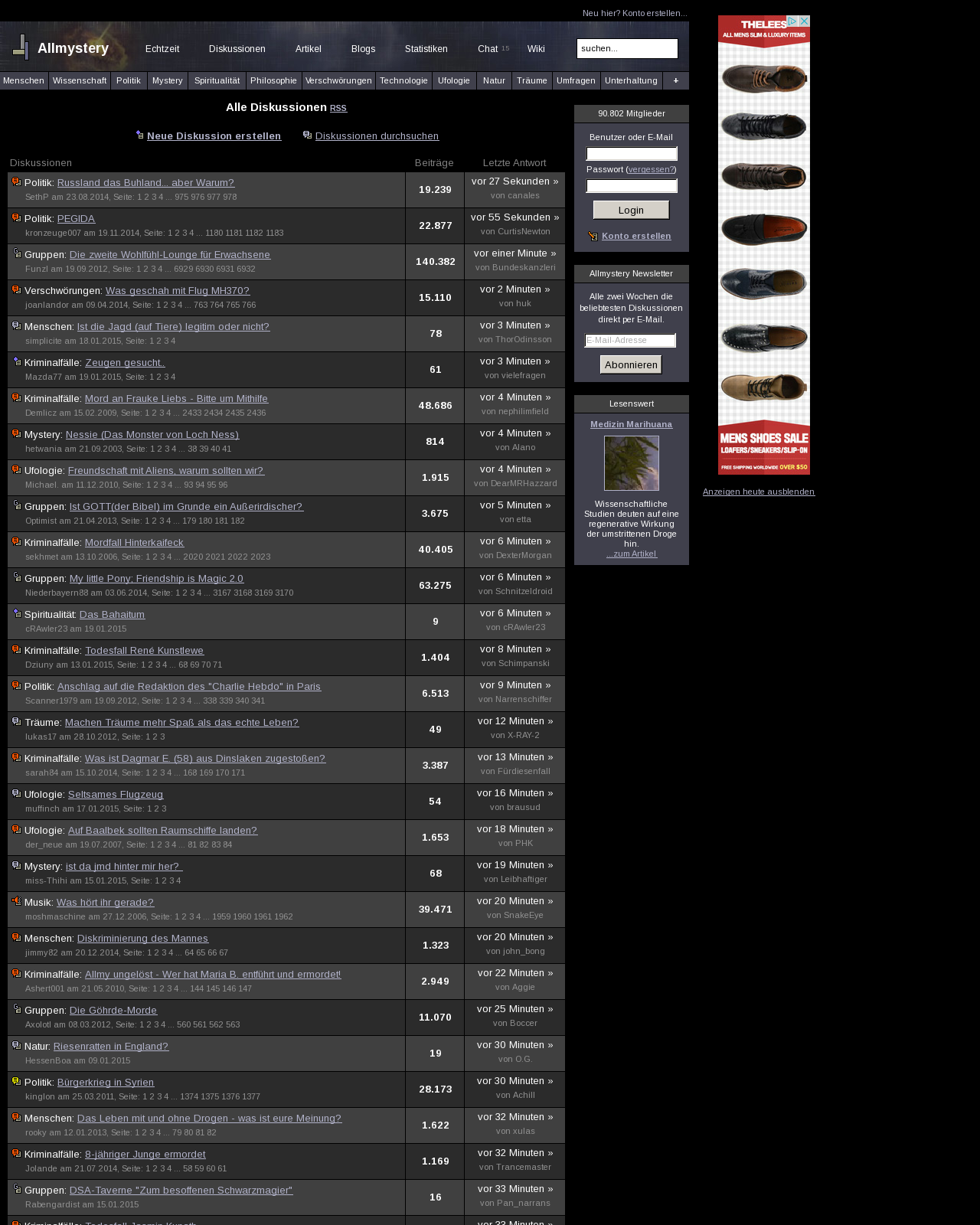Click the thread icon of Russland das Buhland

[x=16, y=181]
